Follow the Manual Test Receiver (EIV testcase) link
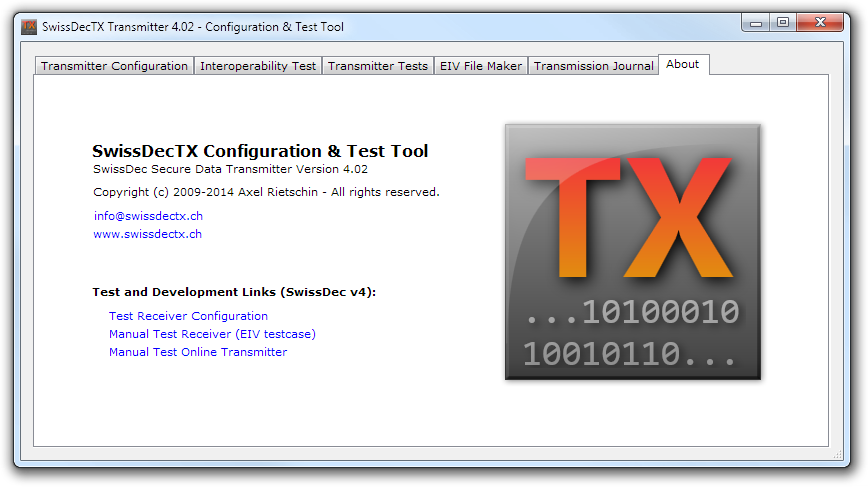Screen dimensions: 868x487 (x=212, y=334)
